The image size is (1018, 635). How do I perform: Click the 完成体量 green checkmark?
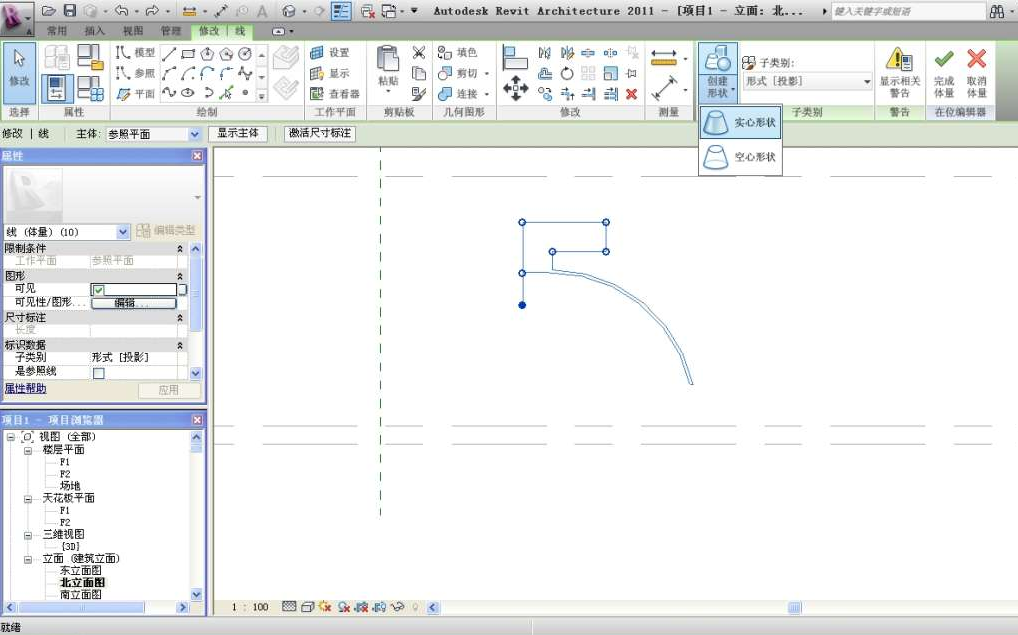click(944, 60)
